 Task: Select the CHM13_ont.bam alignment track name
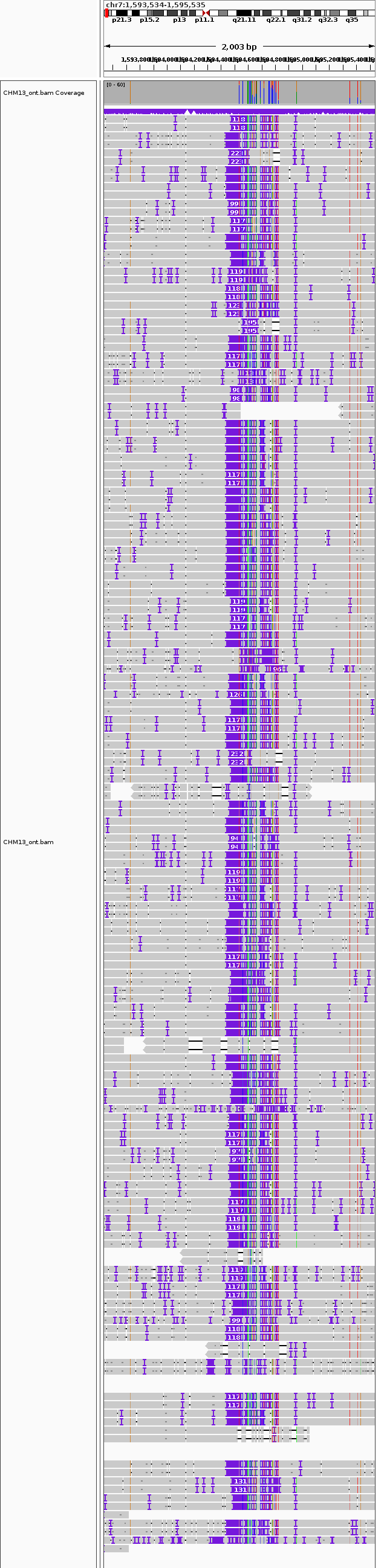(28, 842)
